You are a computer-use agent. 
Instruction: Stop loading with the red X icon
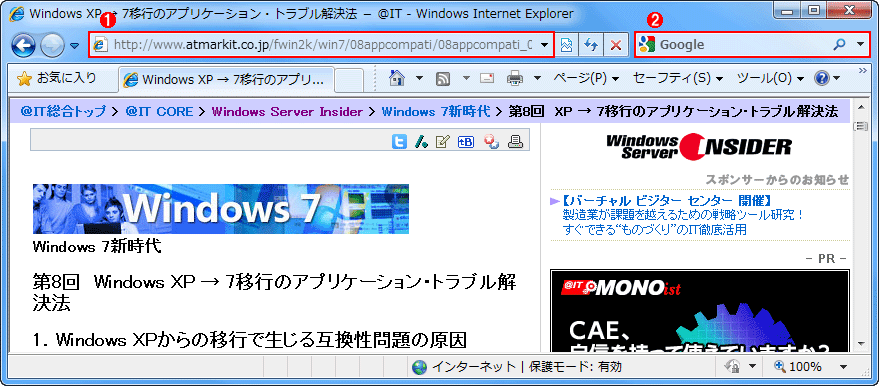616,46
